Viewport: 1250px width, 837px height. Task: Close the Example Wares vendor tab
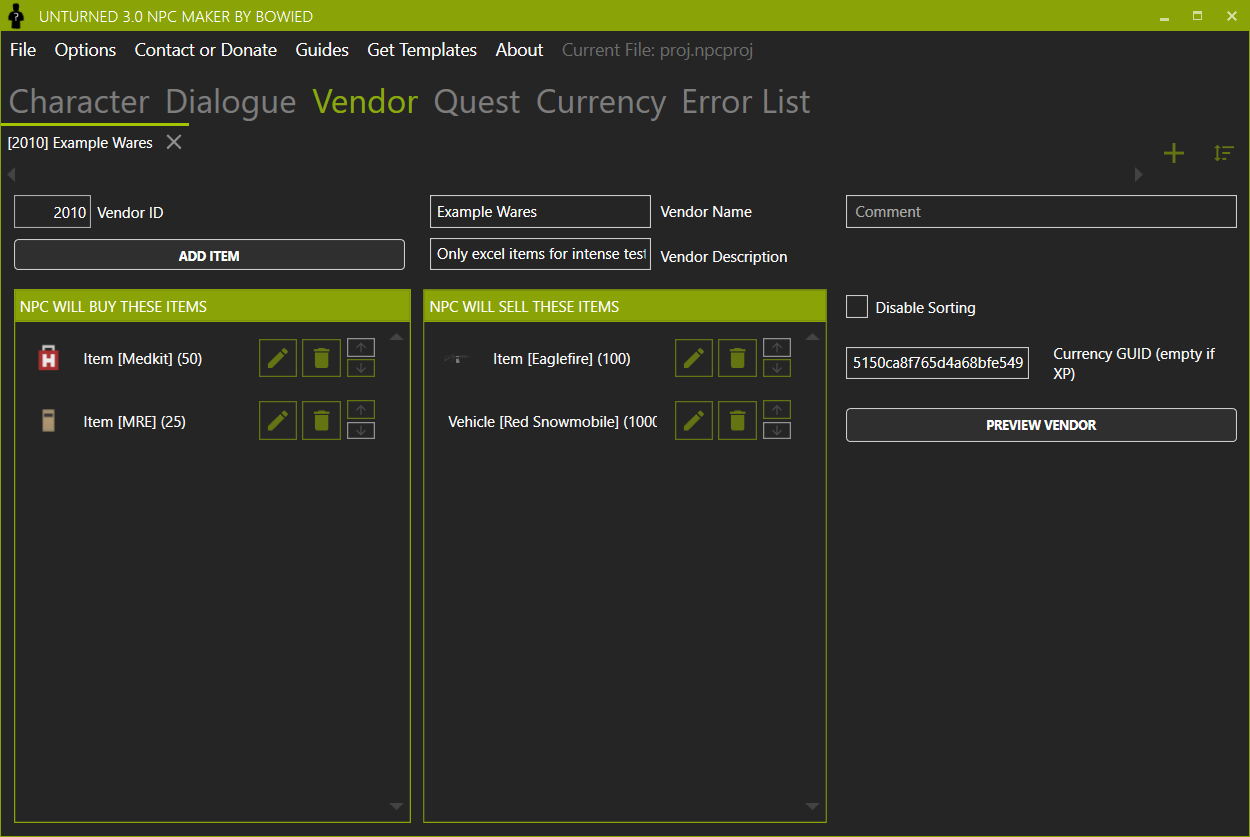174,142
